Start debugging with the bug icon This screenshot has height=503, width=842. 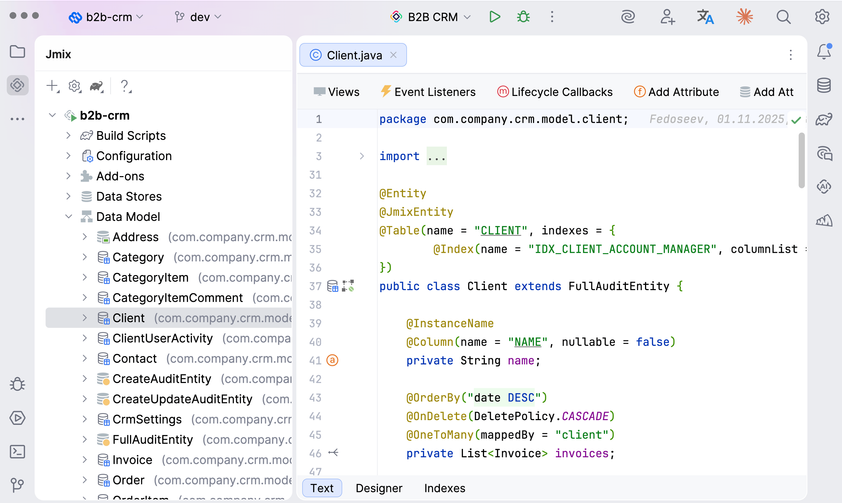[523, 17]
